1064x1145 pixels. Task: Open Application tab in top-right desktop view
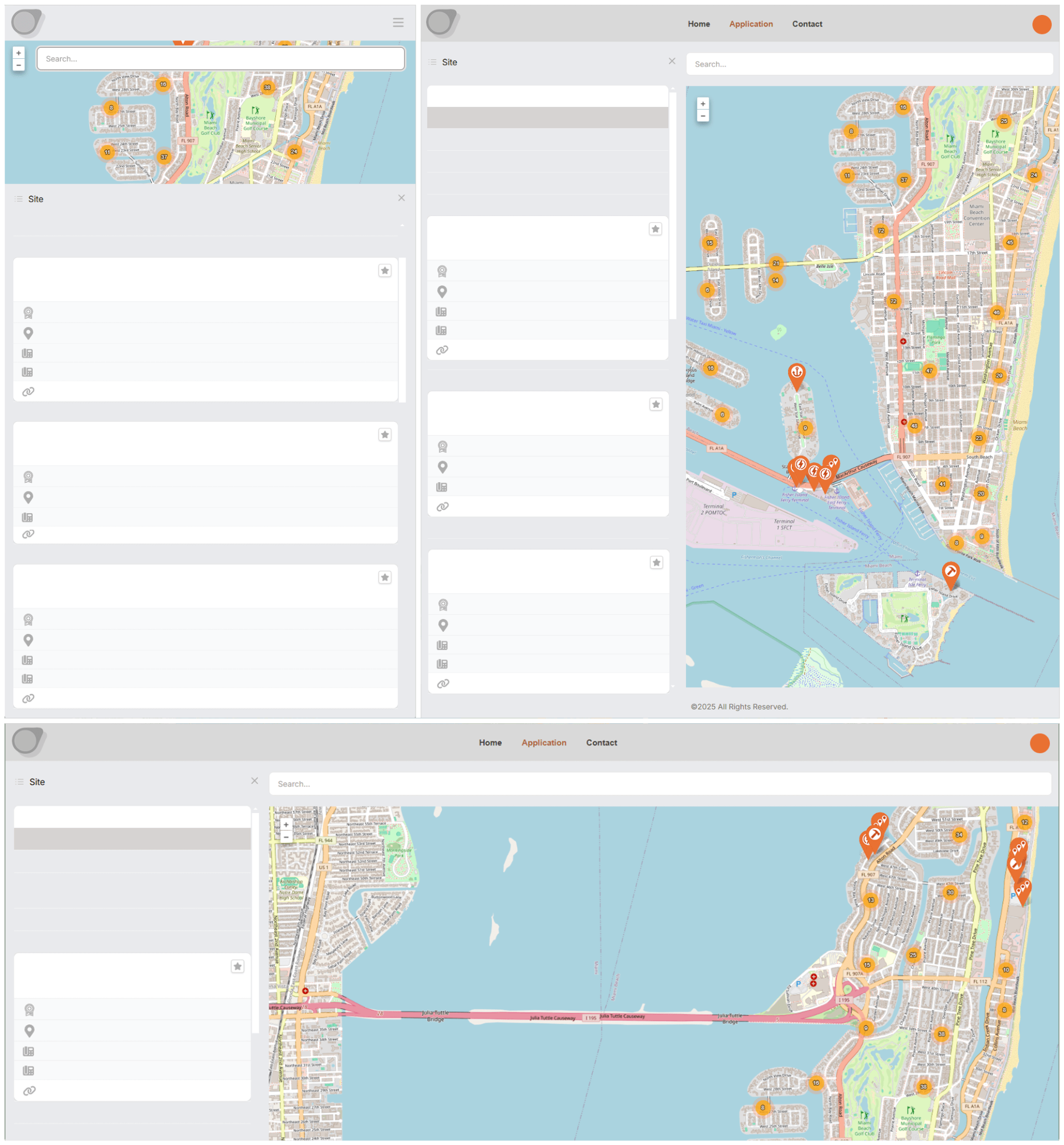751,24
